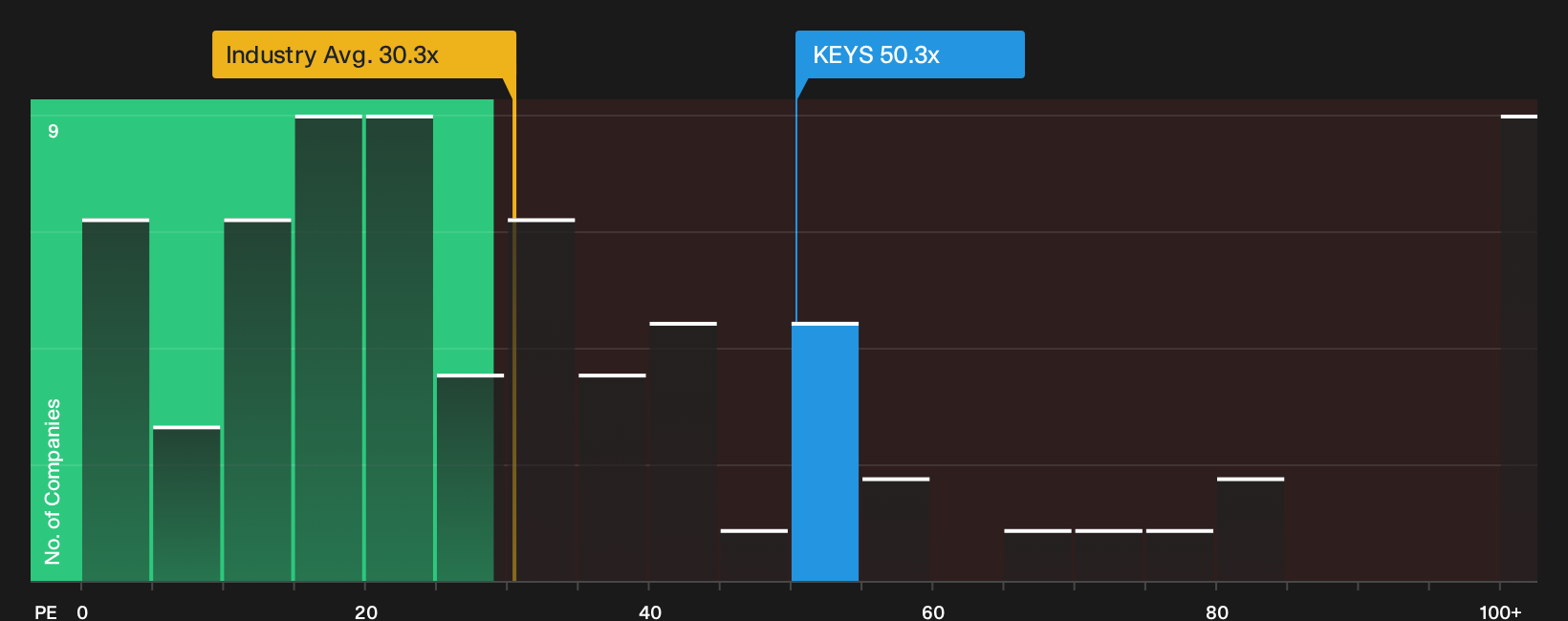Click the tall bar for PE 15-20

coord(329,349)
